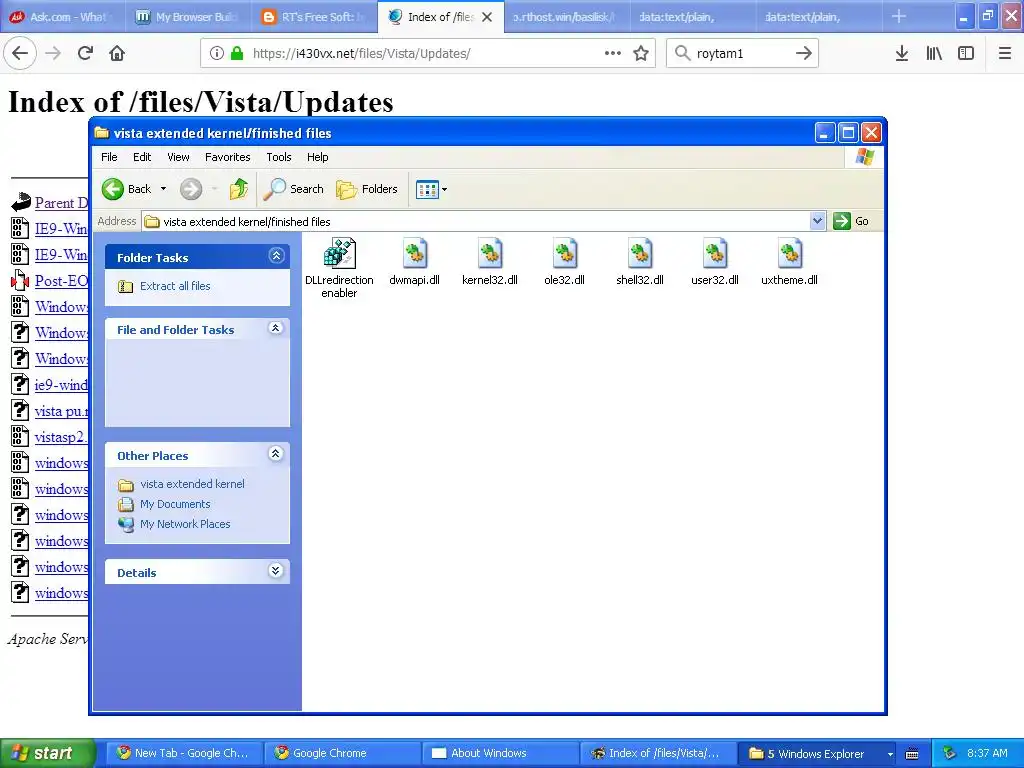Open the Edit menu
This screenshot has width=1024, height=768.
coord(142,157)
